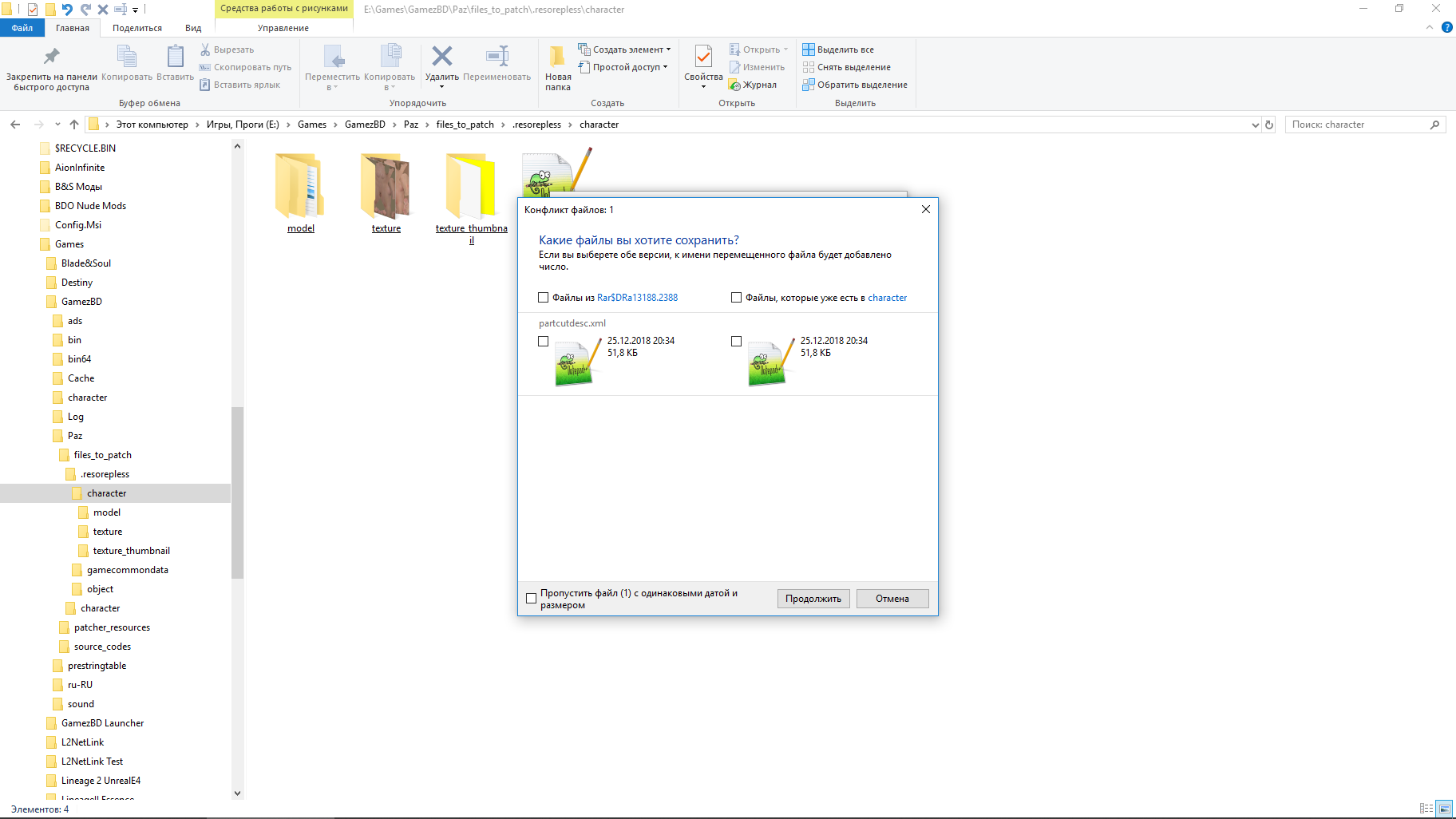This screenshot has width=1456, height=819.
Task: Click the navigation pane vertical scrollbar thumb
Action: [x=237, y=492]
